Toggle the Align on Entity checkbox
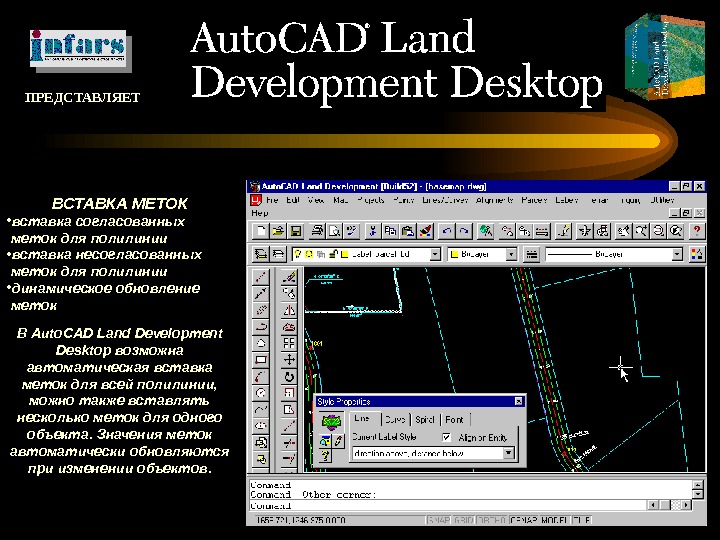This screenshot has width=720, height=540. pos(446,438)
